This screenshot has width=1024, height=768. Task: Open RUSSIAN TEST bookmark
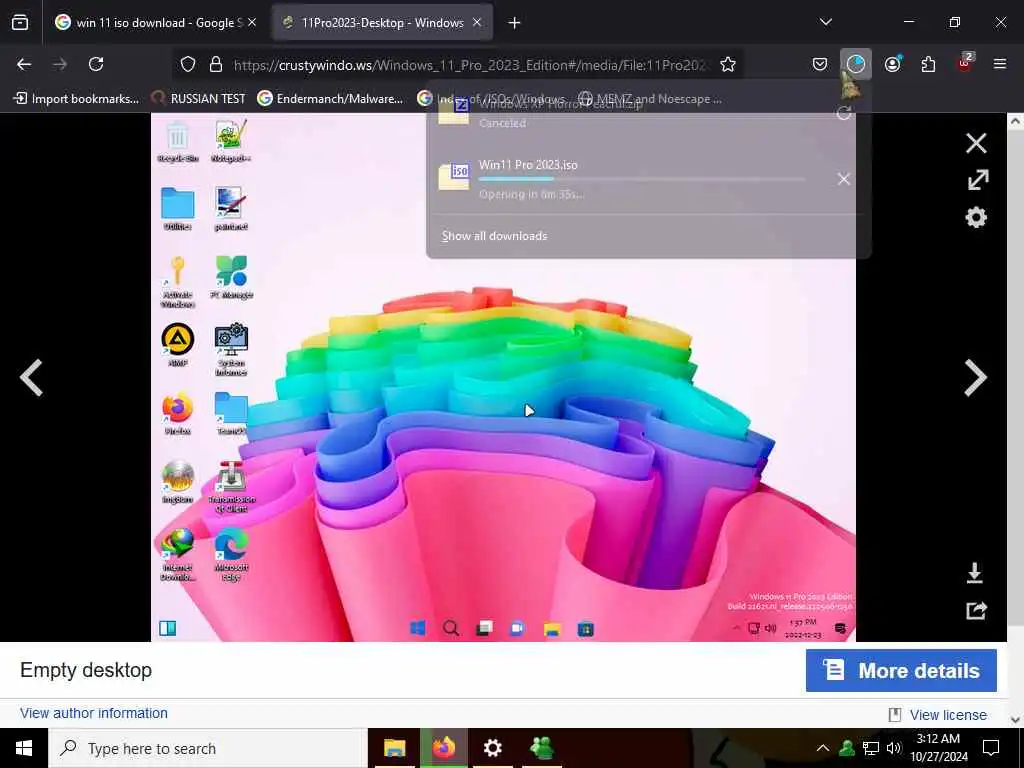click(x=199, y=99)
